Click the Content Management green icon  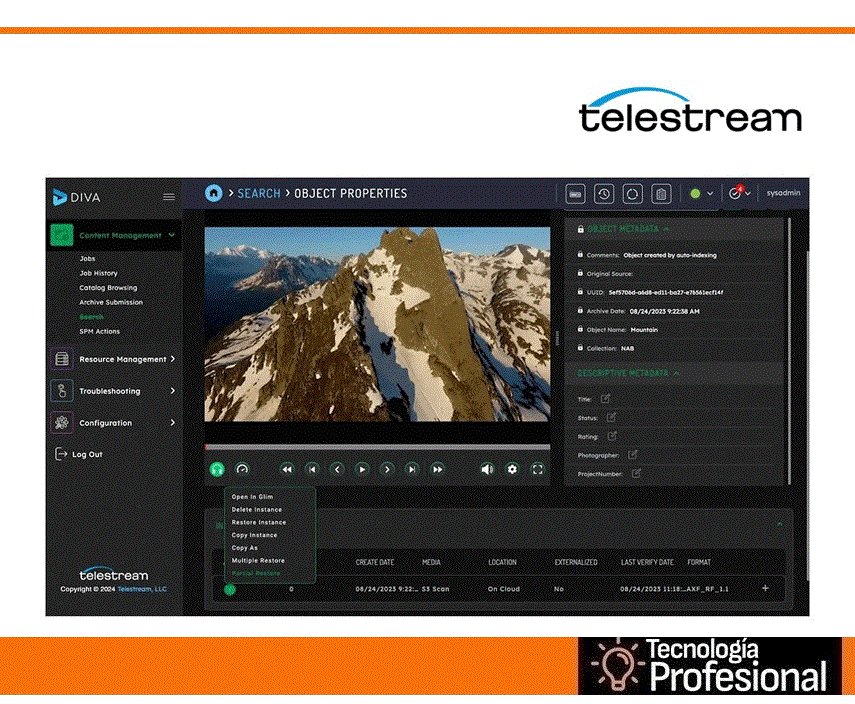click(62, 236)
